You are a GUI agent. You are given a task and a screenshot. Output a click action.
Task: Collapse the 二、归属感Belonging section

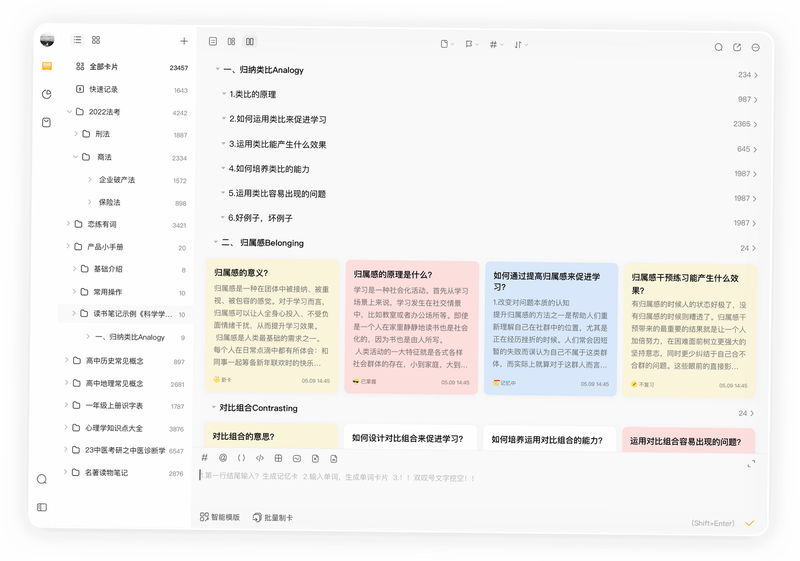pos(215,242)
